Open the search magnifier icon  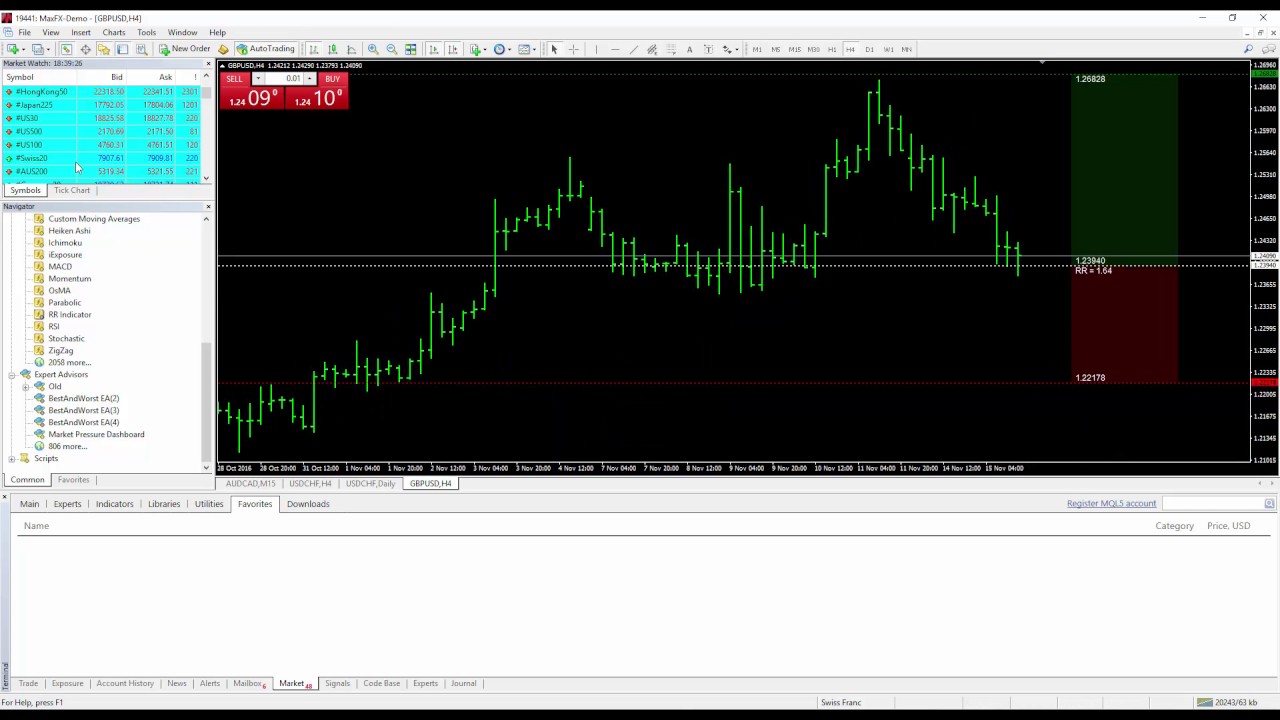click(x=1248, y=49)
